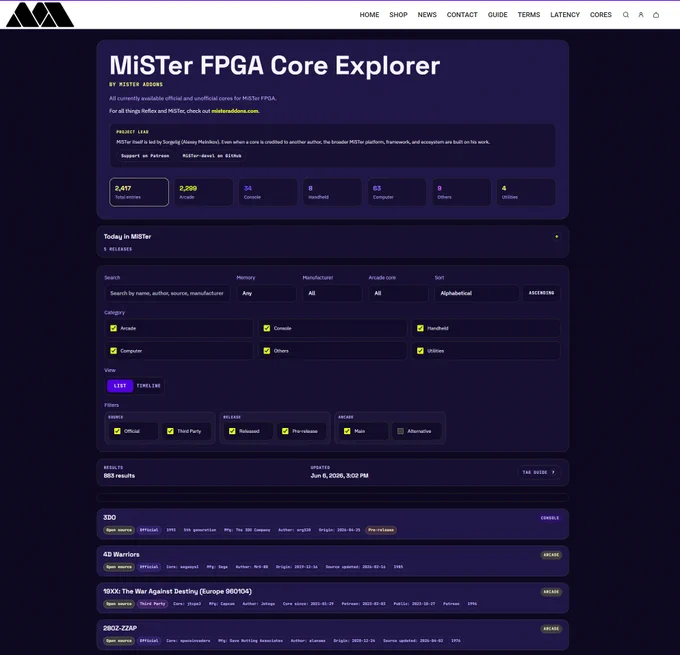This screenshot has width=680, height=655.
Task: Select CONTACT in top navigation
Action: [462, 15]
